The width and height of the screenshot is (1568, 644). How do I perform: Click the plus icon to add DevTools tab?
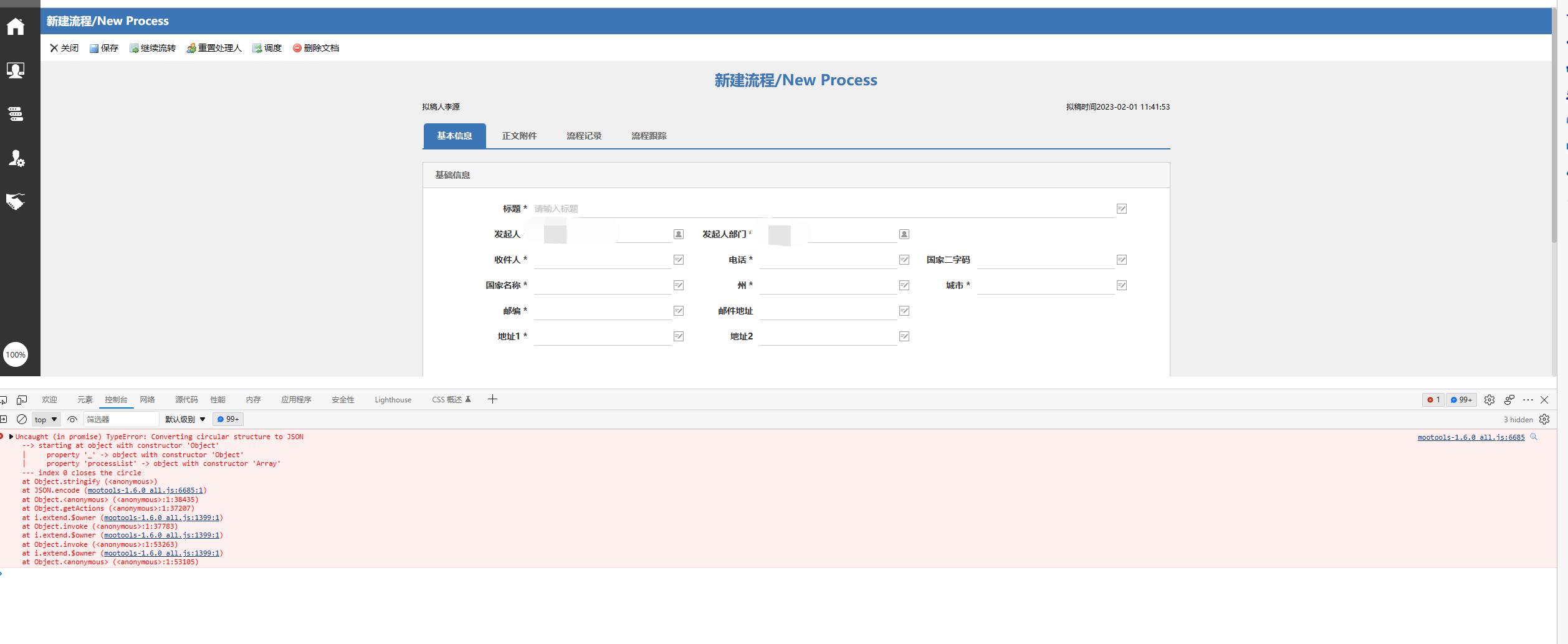click(x=492, y=399)
